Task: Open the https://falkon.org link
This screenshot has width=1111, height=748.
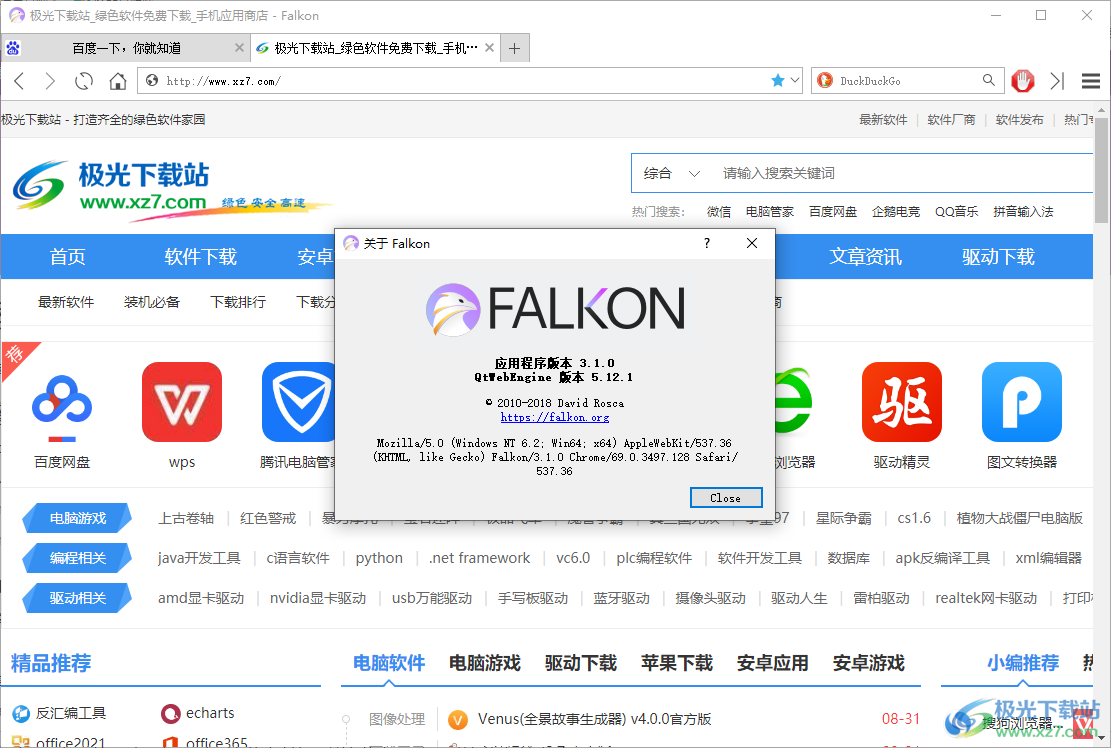Action: point(555,418)
